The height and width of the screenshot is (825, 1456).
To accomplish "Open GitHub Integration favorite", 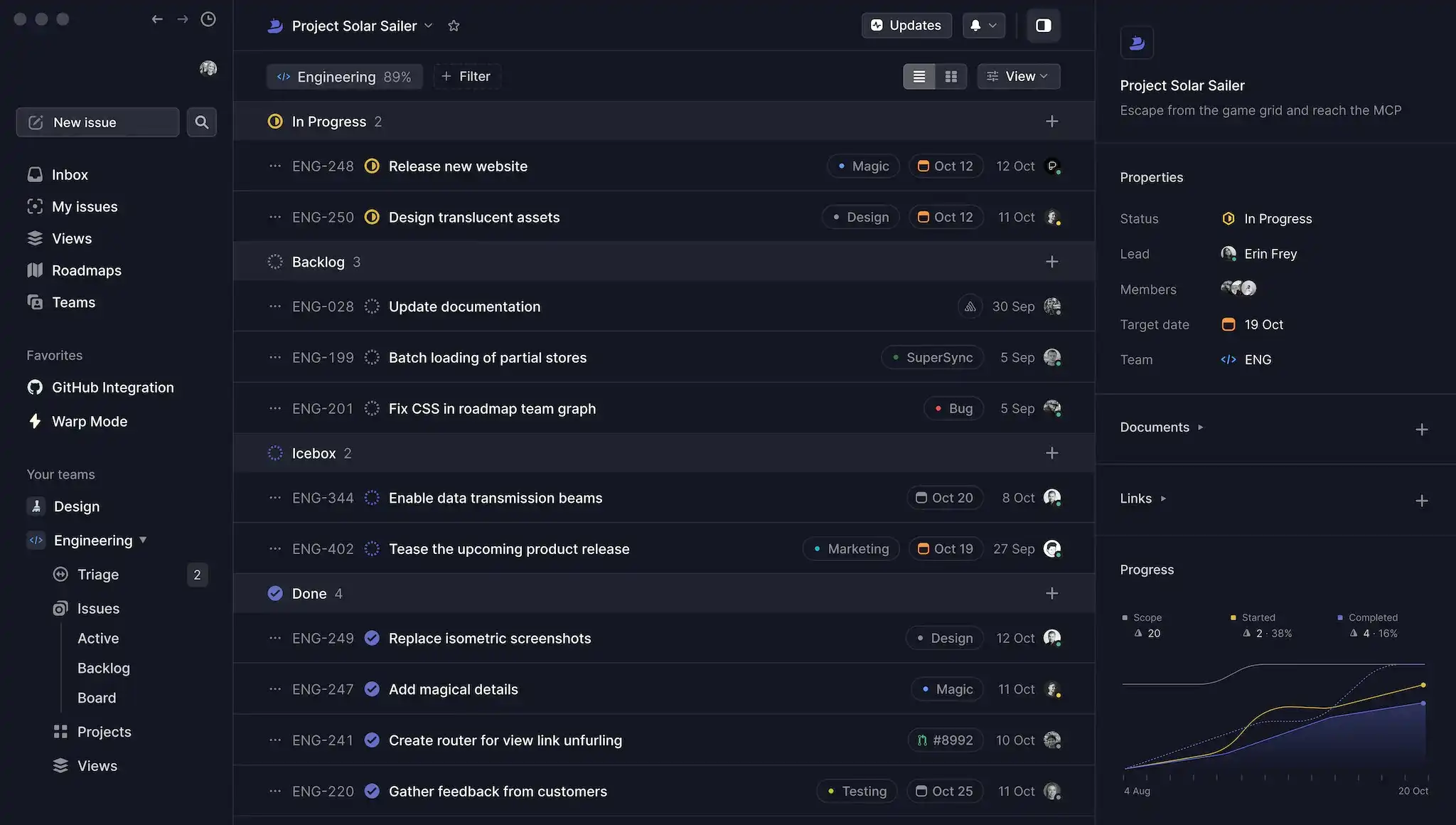I will [x=112, y=388].
